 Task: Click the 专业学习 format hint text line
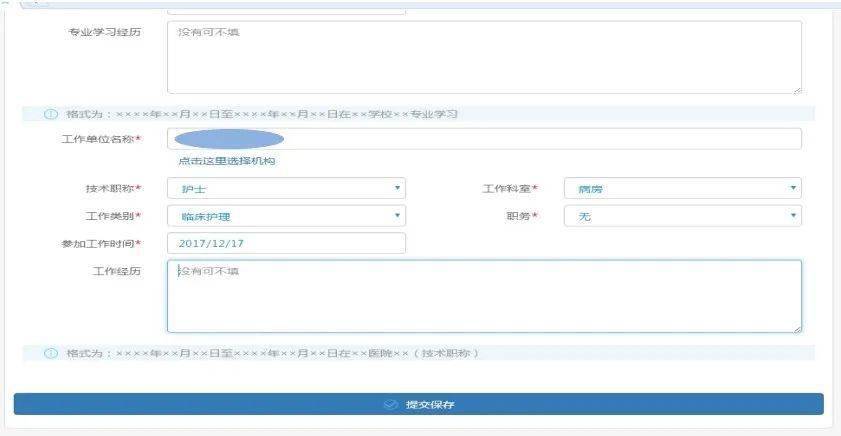pos(262,114)
